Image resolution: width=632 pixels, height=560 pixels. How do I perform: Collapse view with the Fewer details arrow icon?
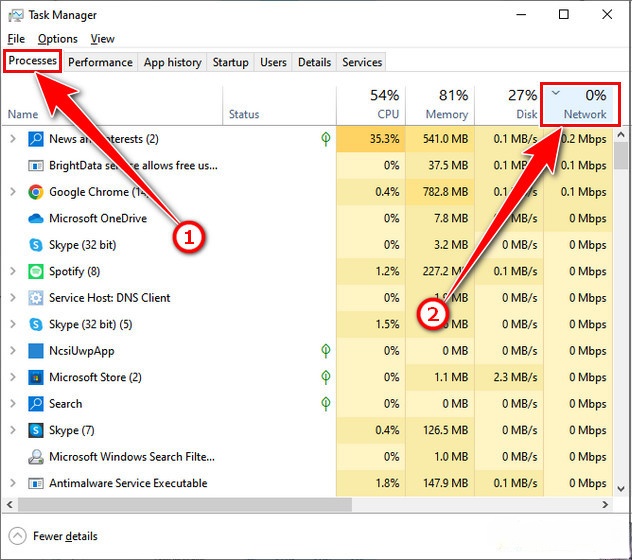pos(17,536)
